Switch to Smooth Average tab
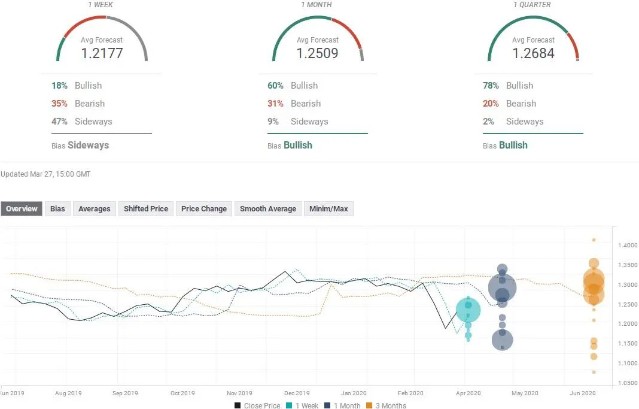The image size is (639, 409). point(268,209)
